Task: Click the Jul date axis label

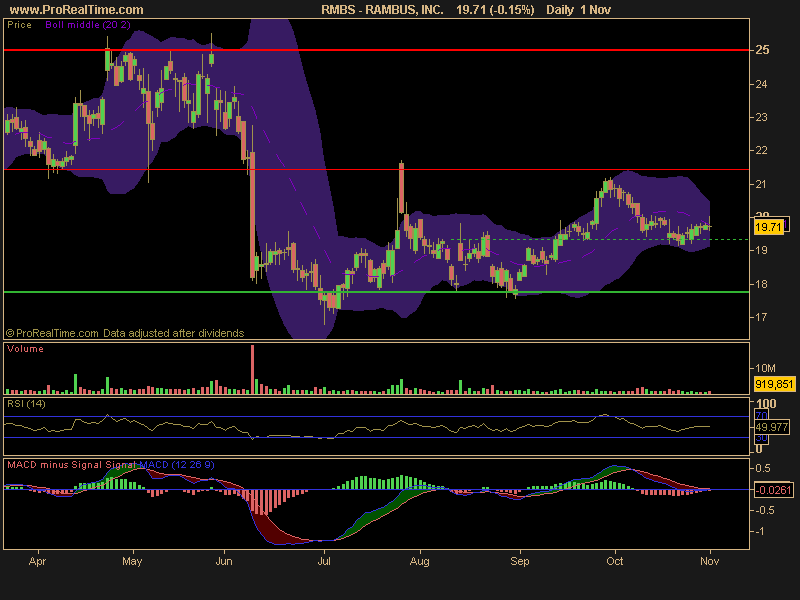Action: (324, 562)
